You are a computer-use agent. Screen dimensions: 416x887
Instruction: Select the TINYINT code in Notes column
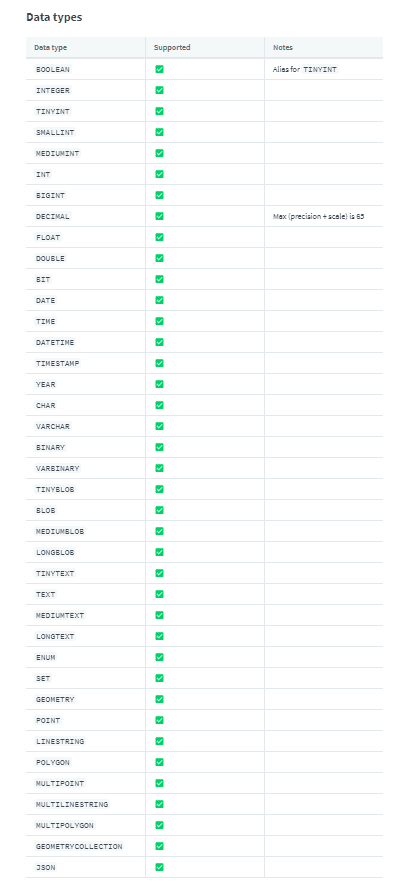(320, 70)
